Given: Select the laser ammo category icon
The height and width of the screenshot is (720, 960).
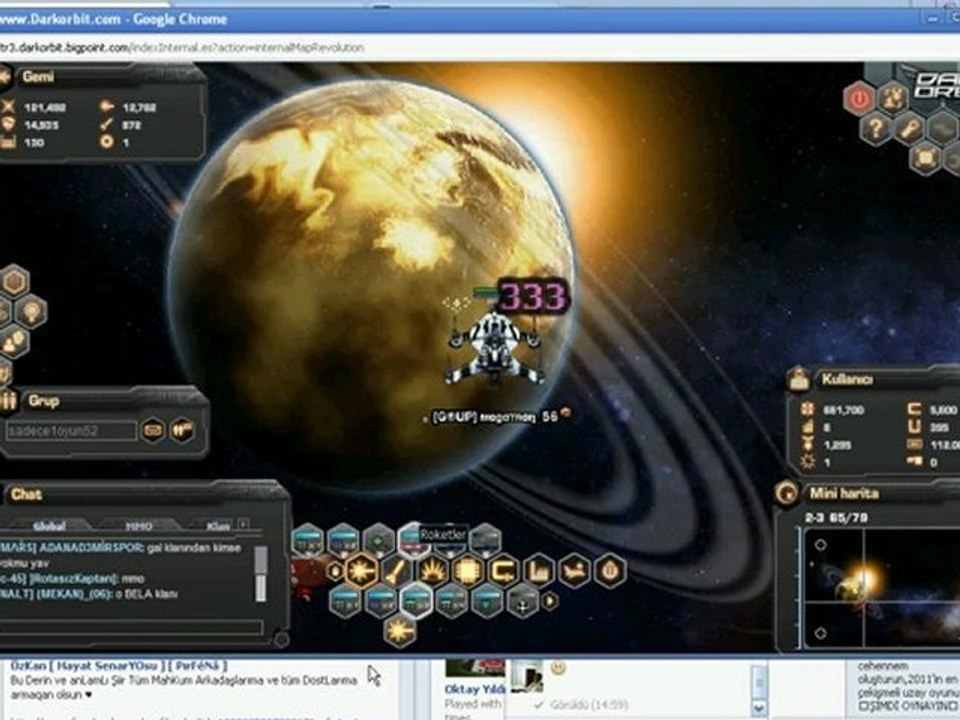Looking at the screenshot, I should 362,571.
